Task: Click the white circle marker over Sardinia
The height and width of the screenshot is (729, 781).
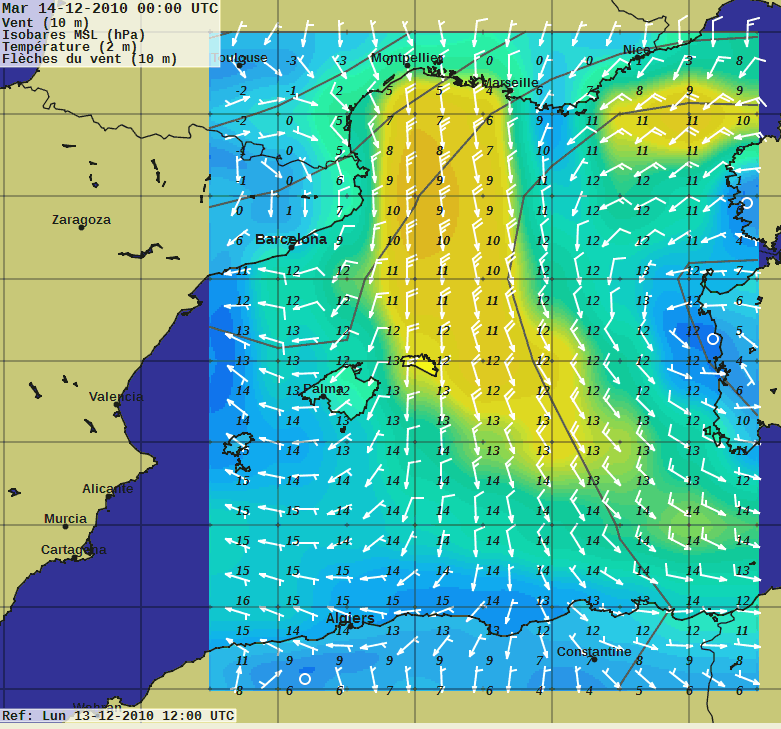Action: coord(713,339)
